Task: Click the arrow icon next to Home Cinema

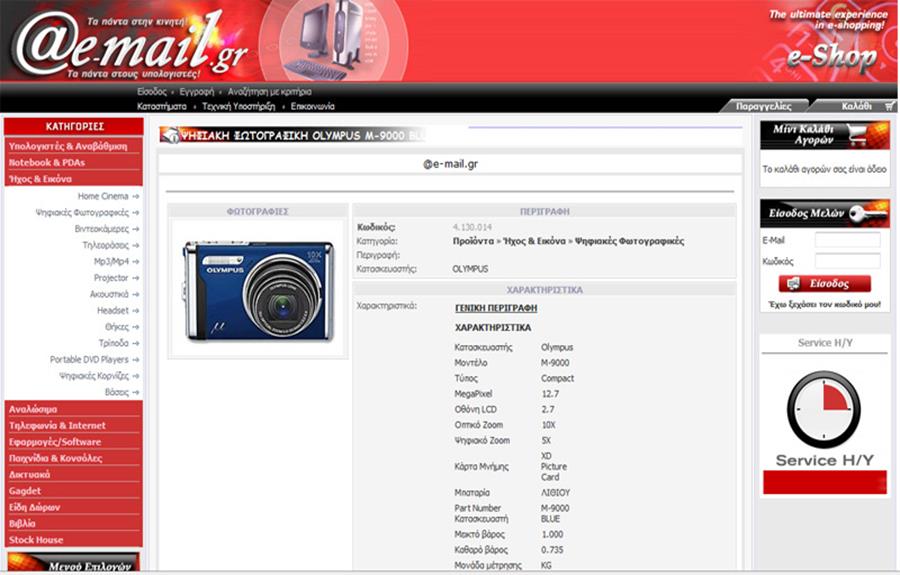Action: pos(135,196)
